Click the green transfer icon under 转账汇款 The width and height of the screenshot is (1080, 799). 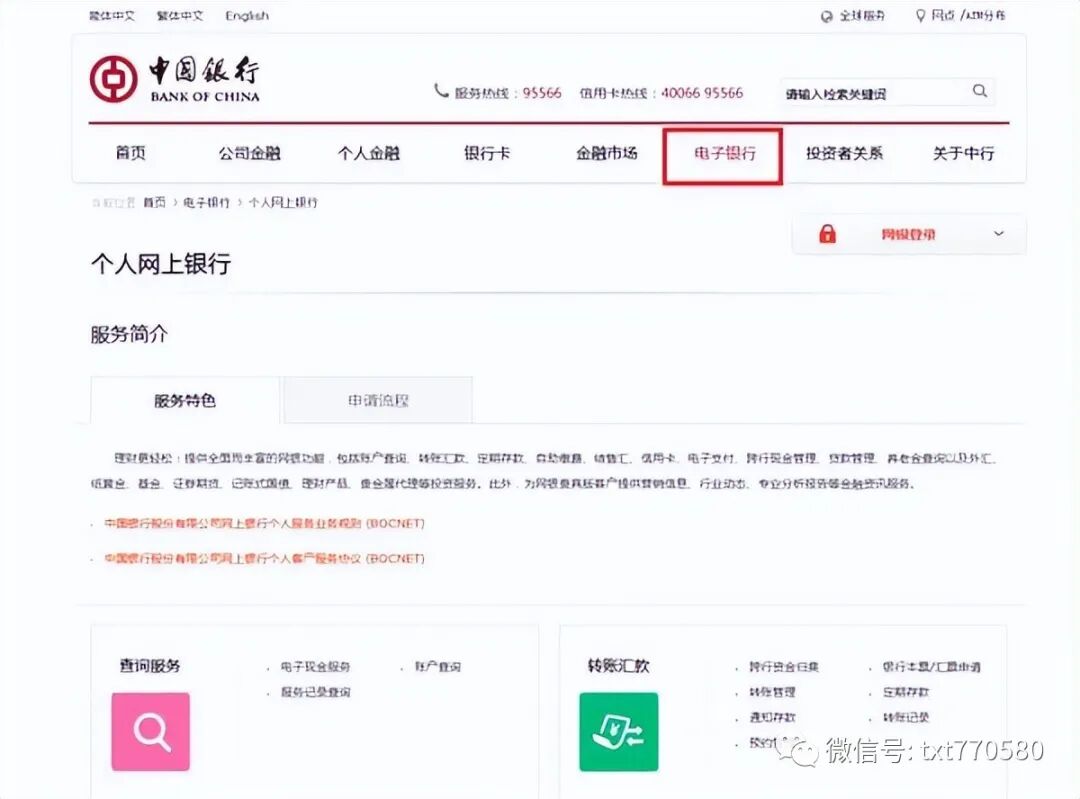pos(618,733)
